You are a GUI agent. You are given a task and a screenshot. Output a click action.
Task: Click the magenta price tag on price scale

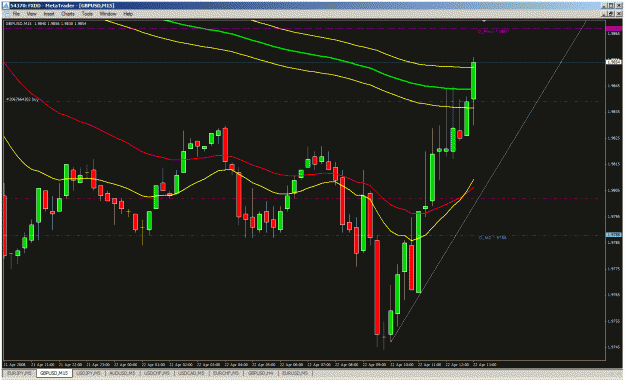(613, 29)
